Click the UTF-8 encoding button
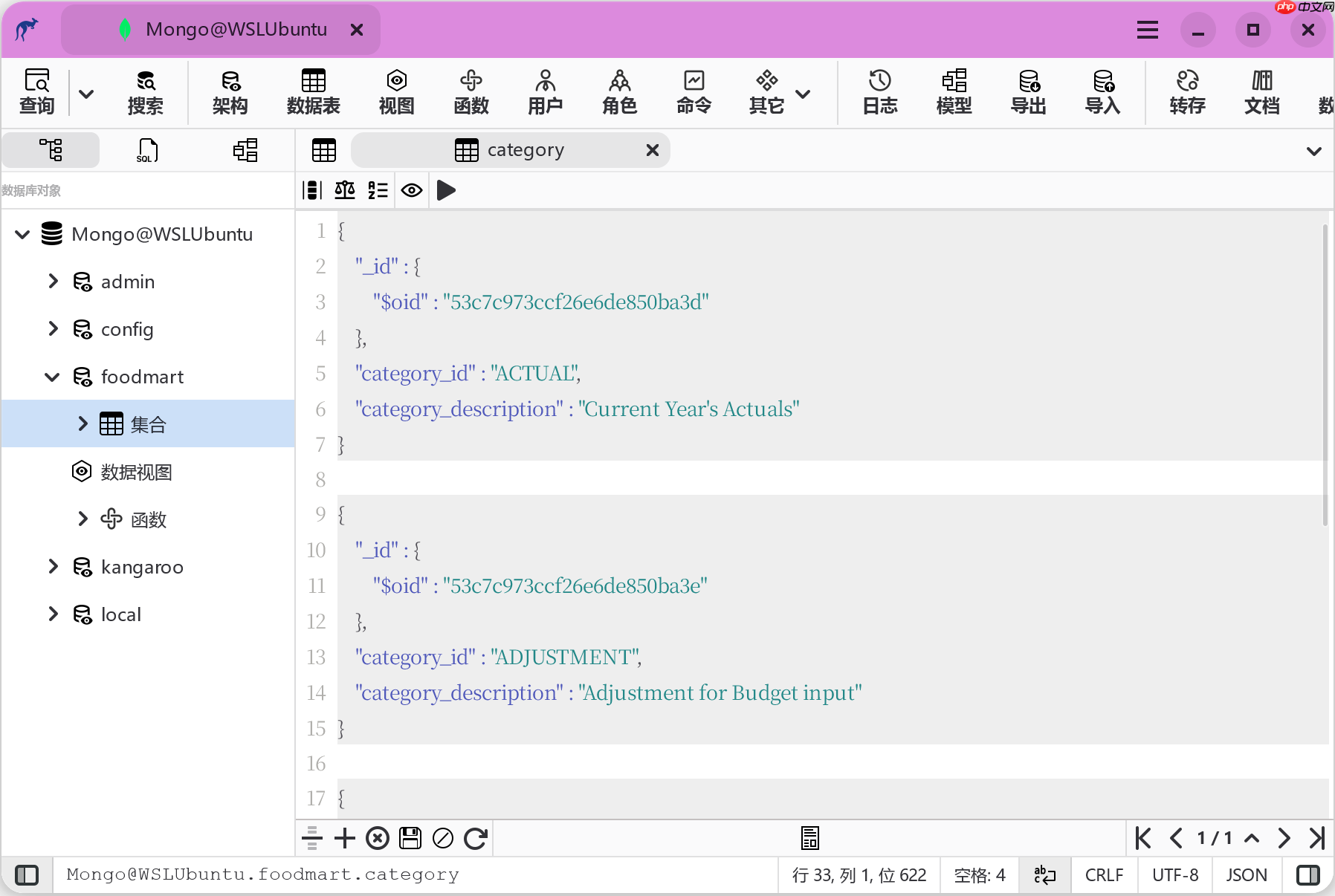Screen dimensions: 1335x896 pyautogui.click(x=1175, y=875)
